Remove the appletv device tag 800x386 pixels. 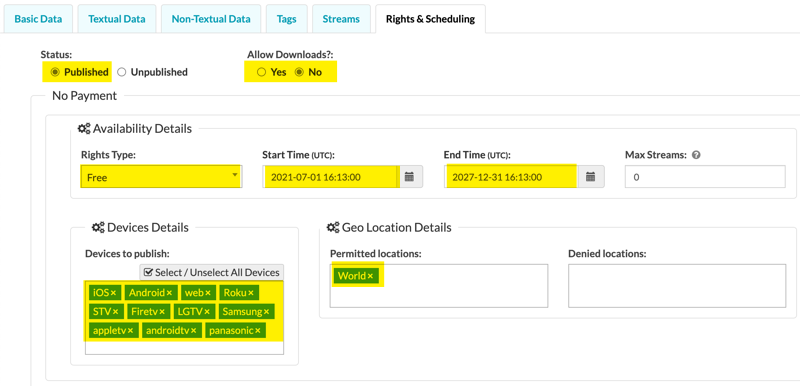130,330
